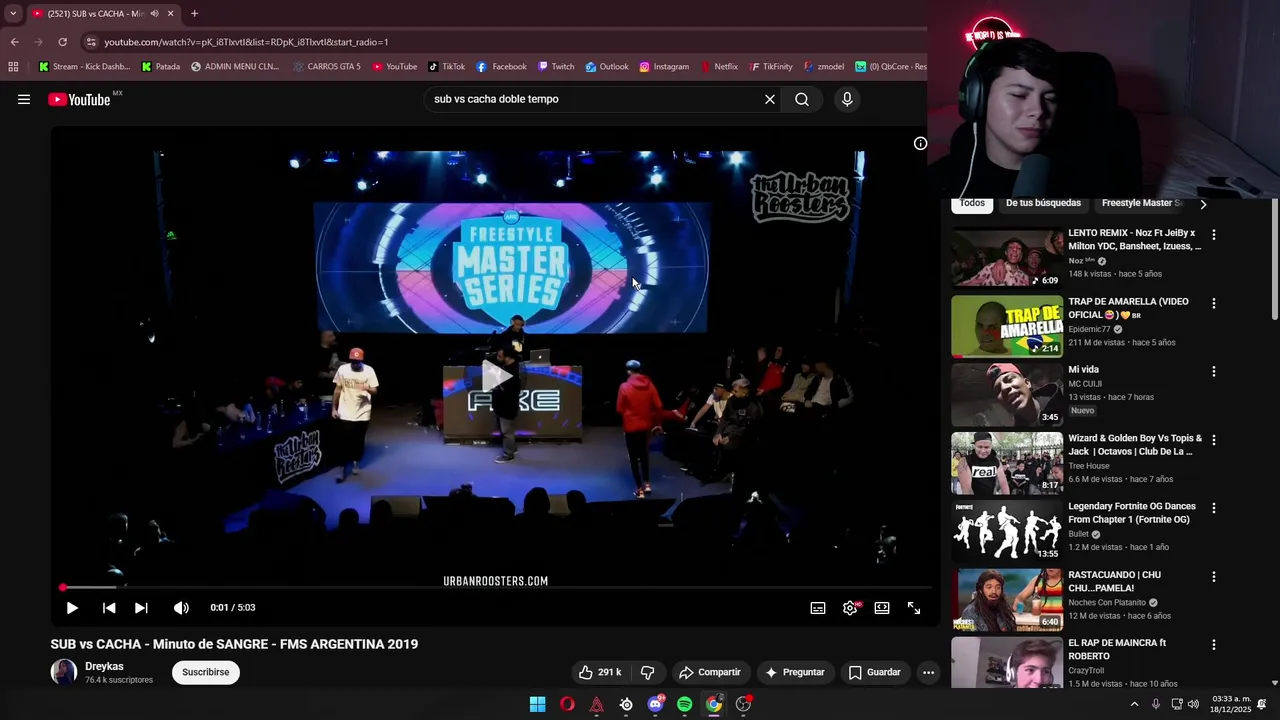Play the video using the play button
The height and width of the screenshot is (720, 1280).
coord(72,607)
